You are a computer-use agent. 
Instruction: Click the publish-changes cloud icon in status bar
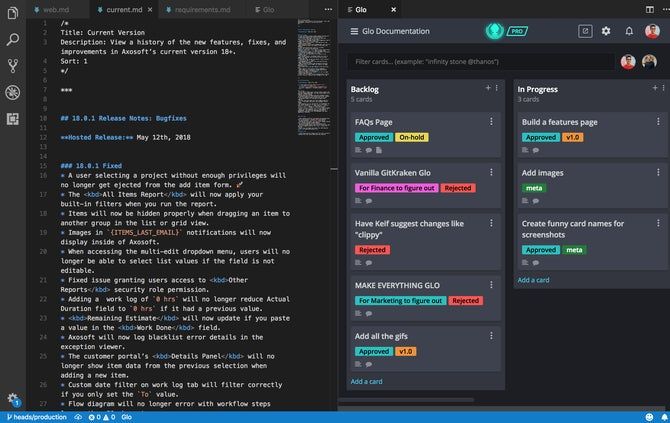point(78,417)
